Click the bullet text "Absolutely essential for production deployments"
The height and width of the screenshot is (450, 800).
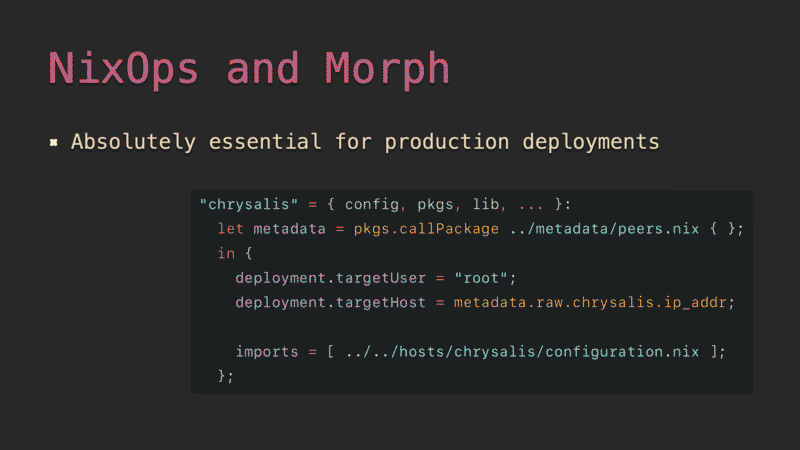click(x=365, y=142)
